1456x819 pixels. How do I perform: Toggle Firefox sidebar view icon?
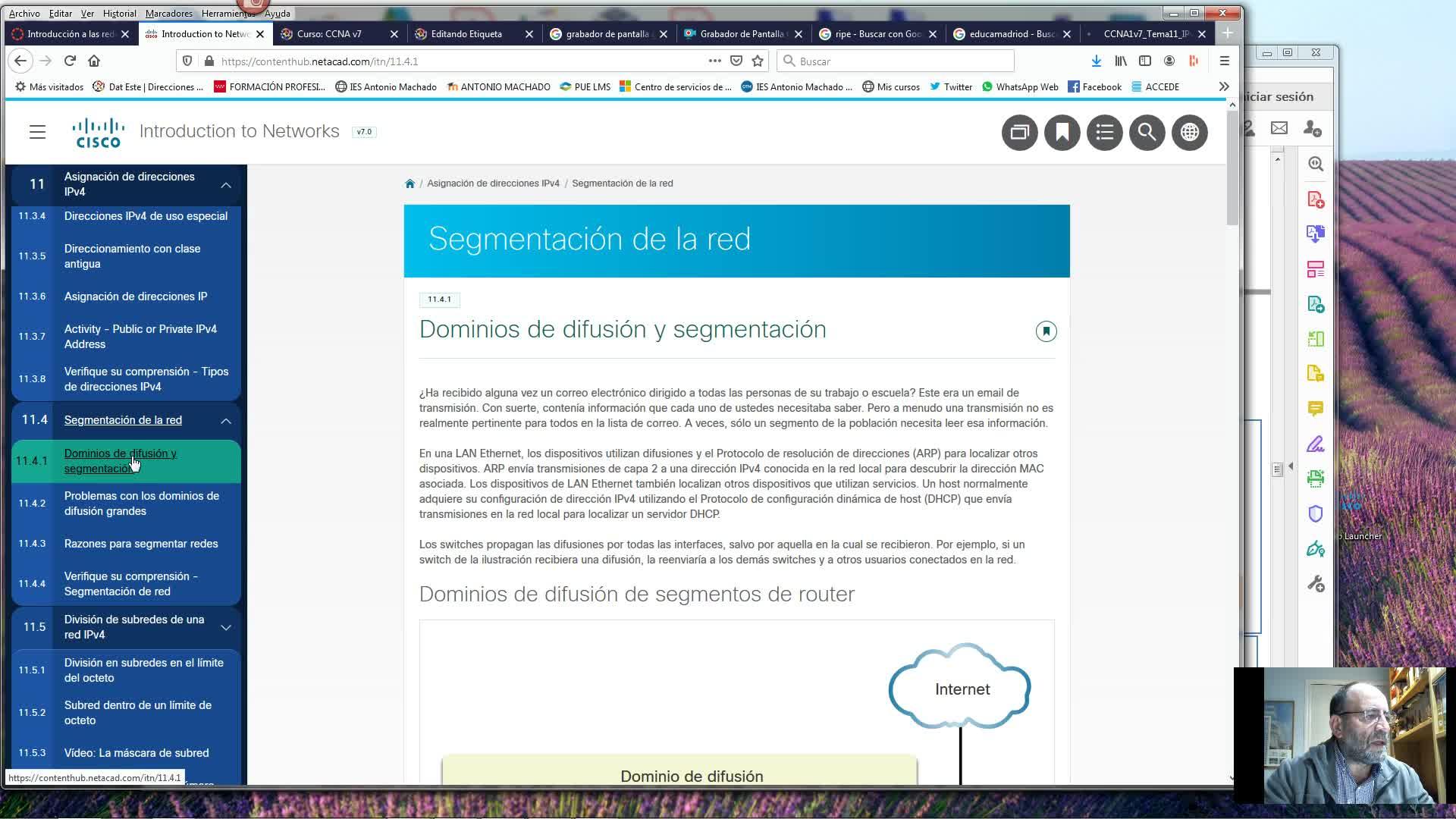(1145, 61)
